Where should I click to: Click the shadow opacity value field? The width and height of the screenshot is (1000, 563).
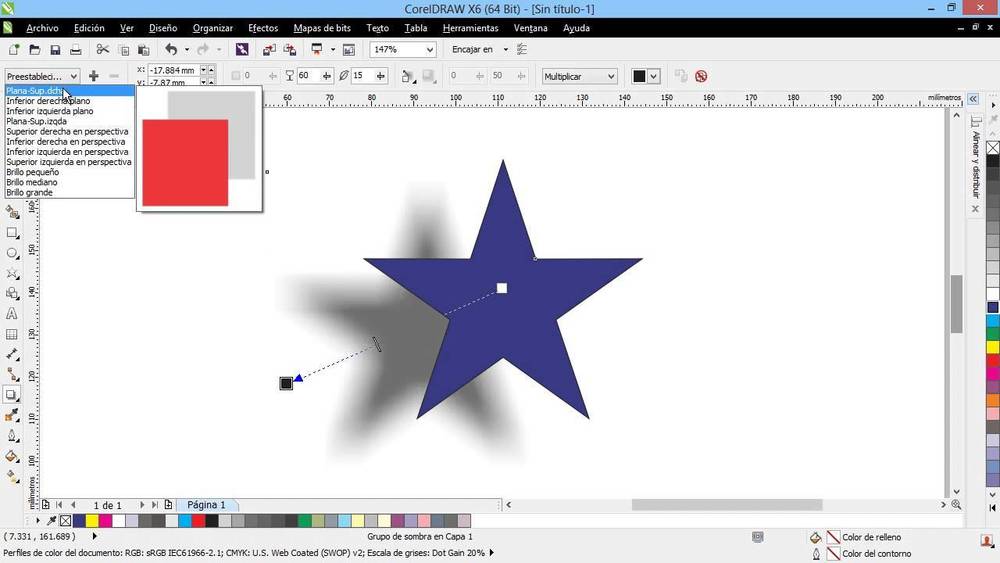coord(304,76)
